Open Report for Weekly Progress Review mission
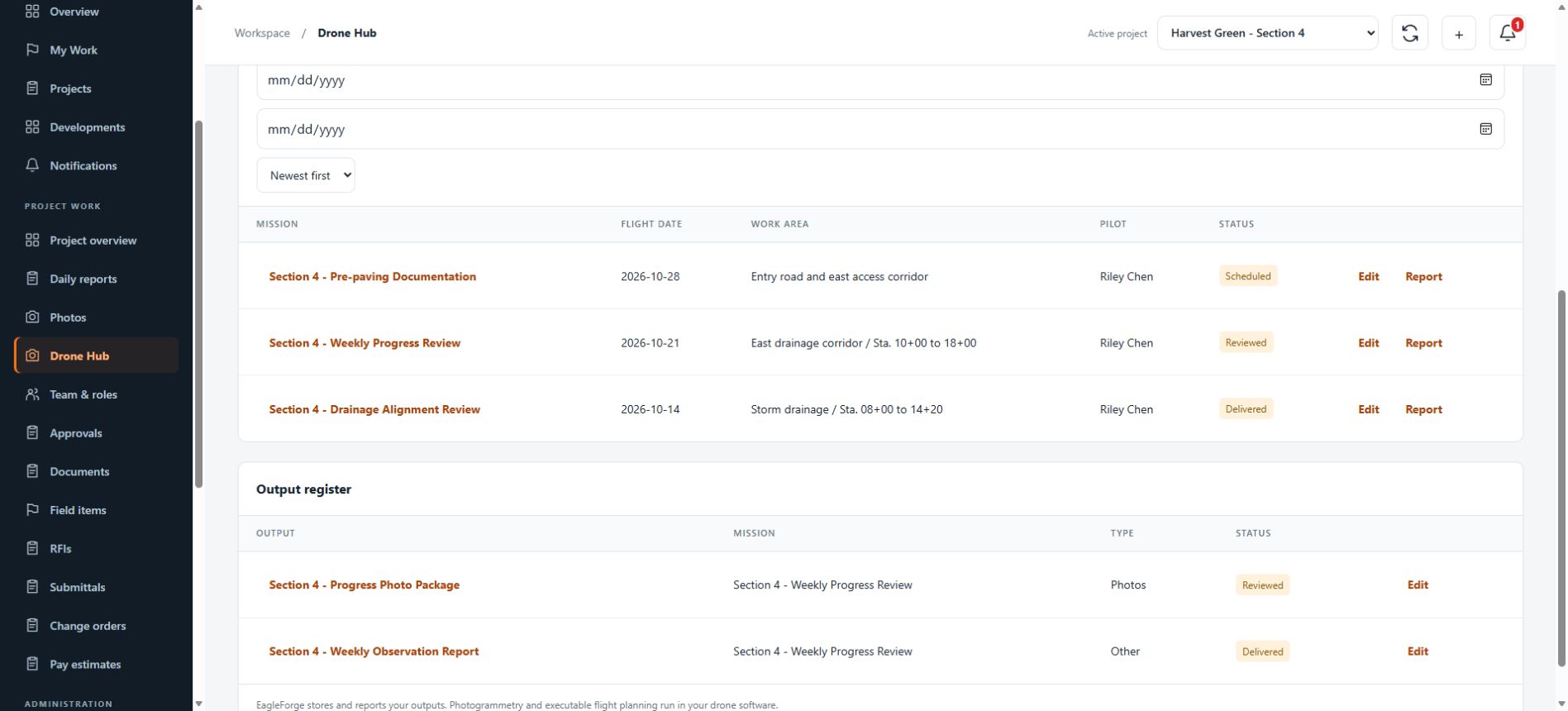 1423,343
